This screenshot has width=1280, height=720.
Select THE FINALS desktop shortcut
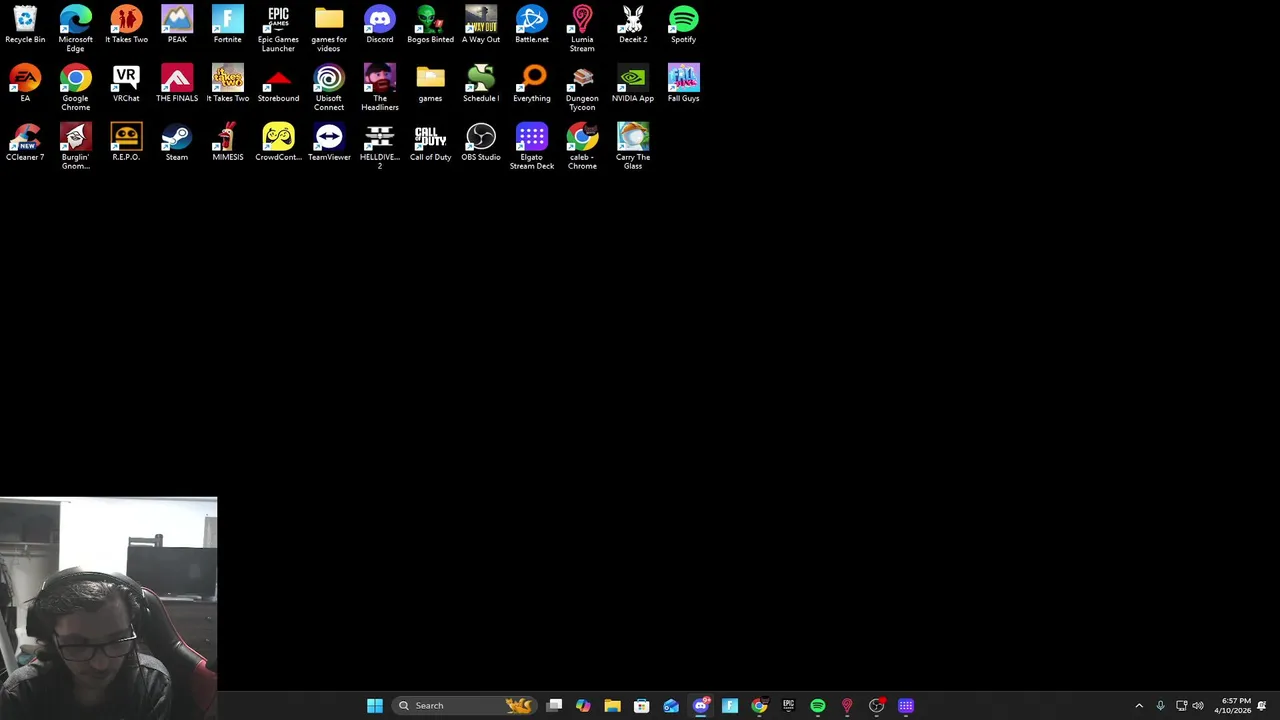pos(177,84)
